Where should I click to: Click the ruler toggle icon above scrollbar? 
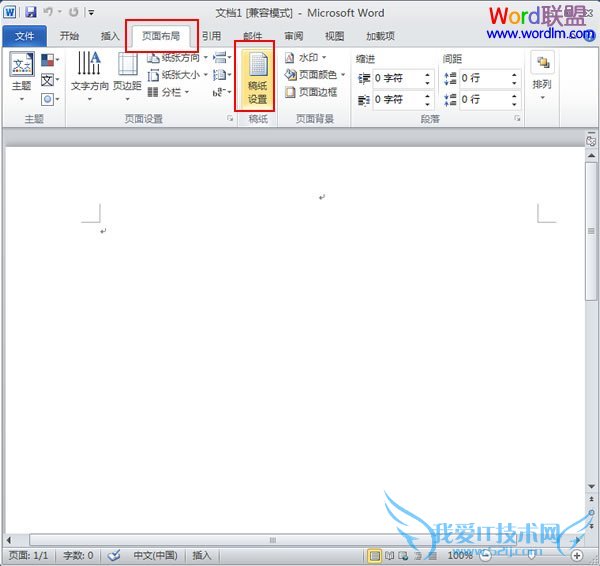click(591, 140)
